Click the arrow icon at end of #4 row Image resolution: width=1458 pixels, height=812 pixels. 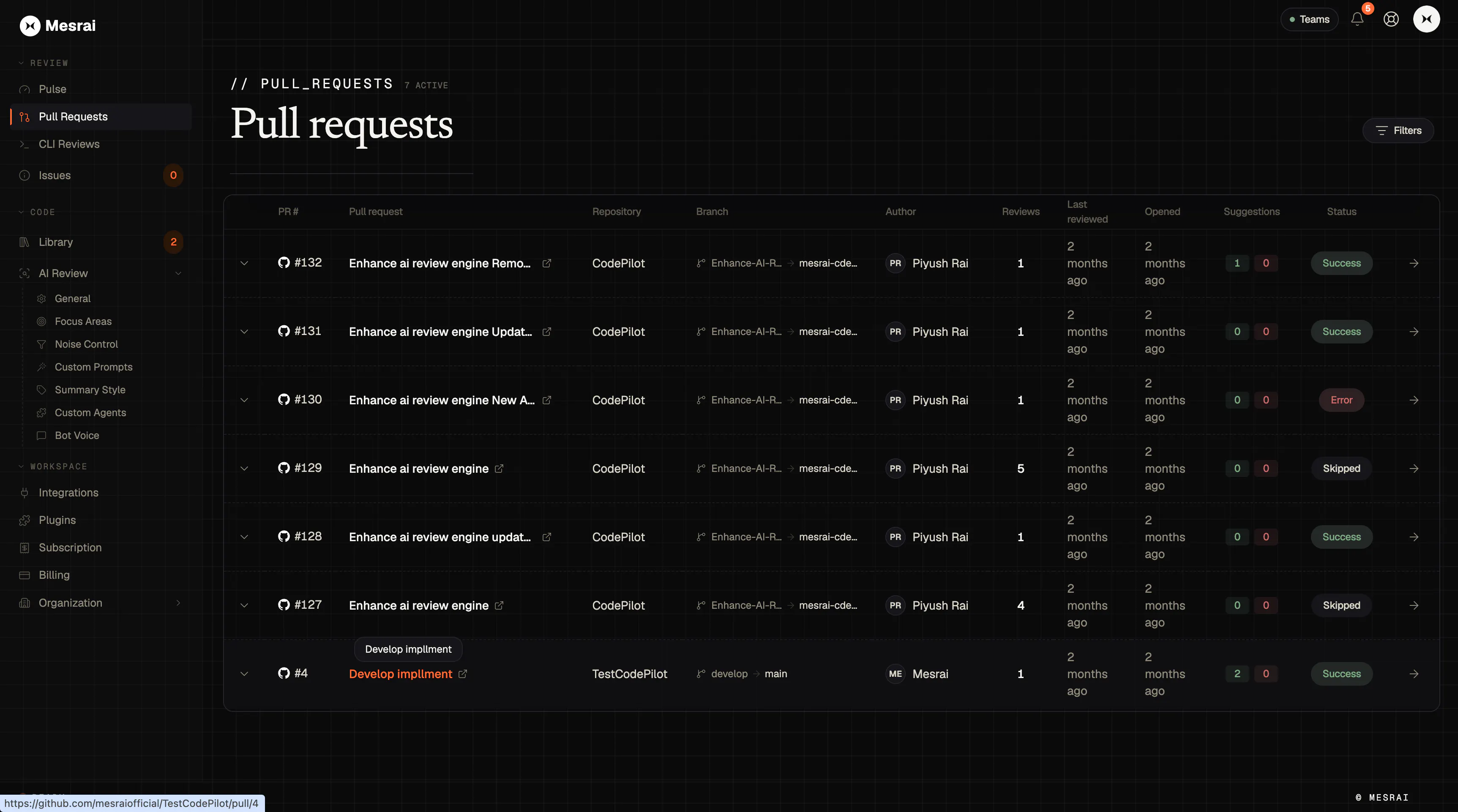pos(1414,674)
